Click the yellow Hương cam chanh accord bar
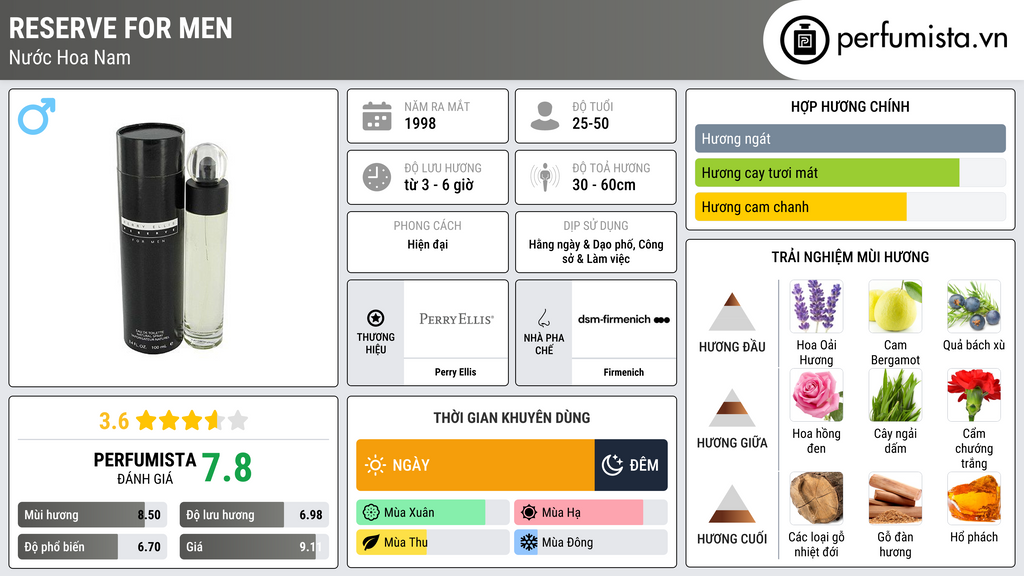Viewport: 1024px width, 576px height. [850, 207]
